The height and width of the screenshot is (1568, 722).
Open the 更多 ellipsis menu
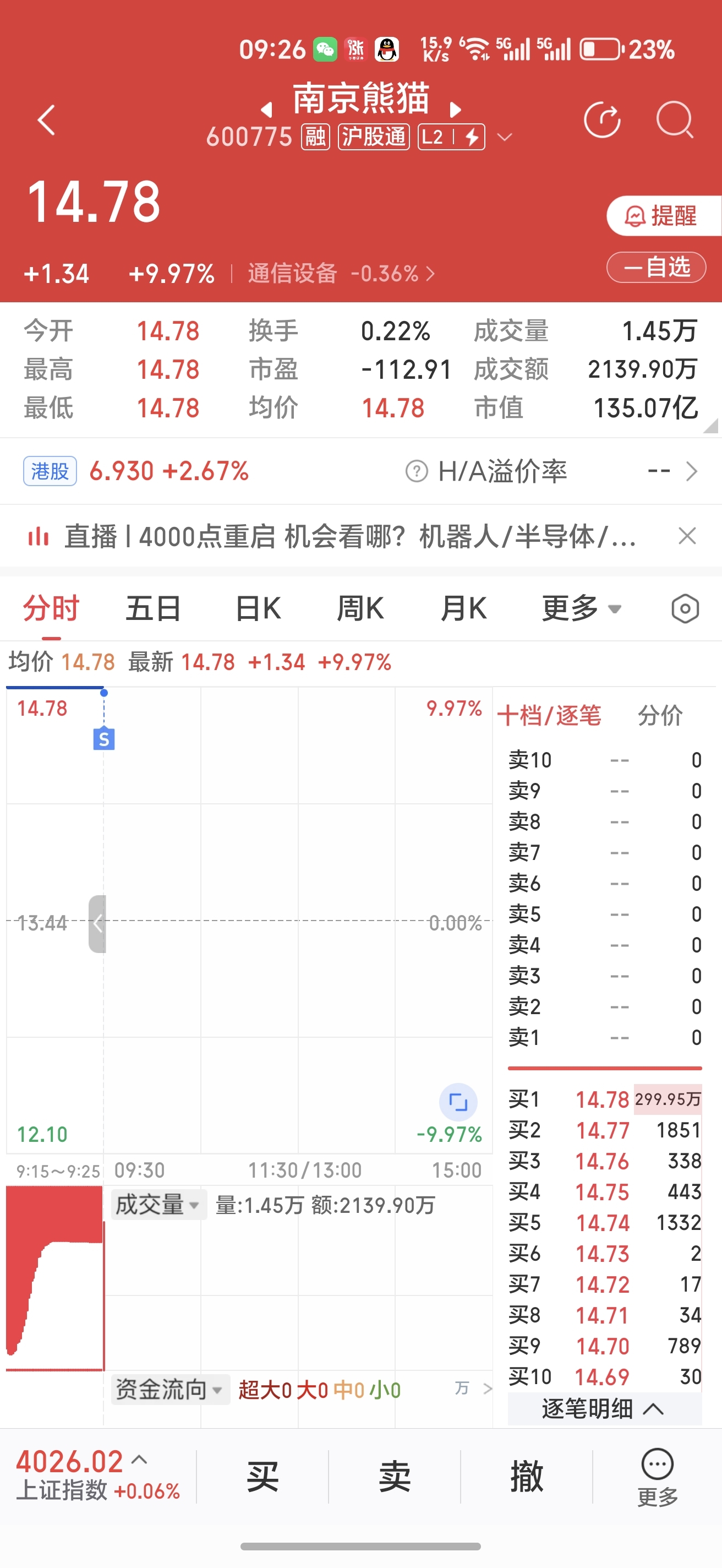658,1477
